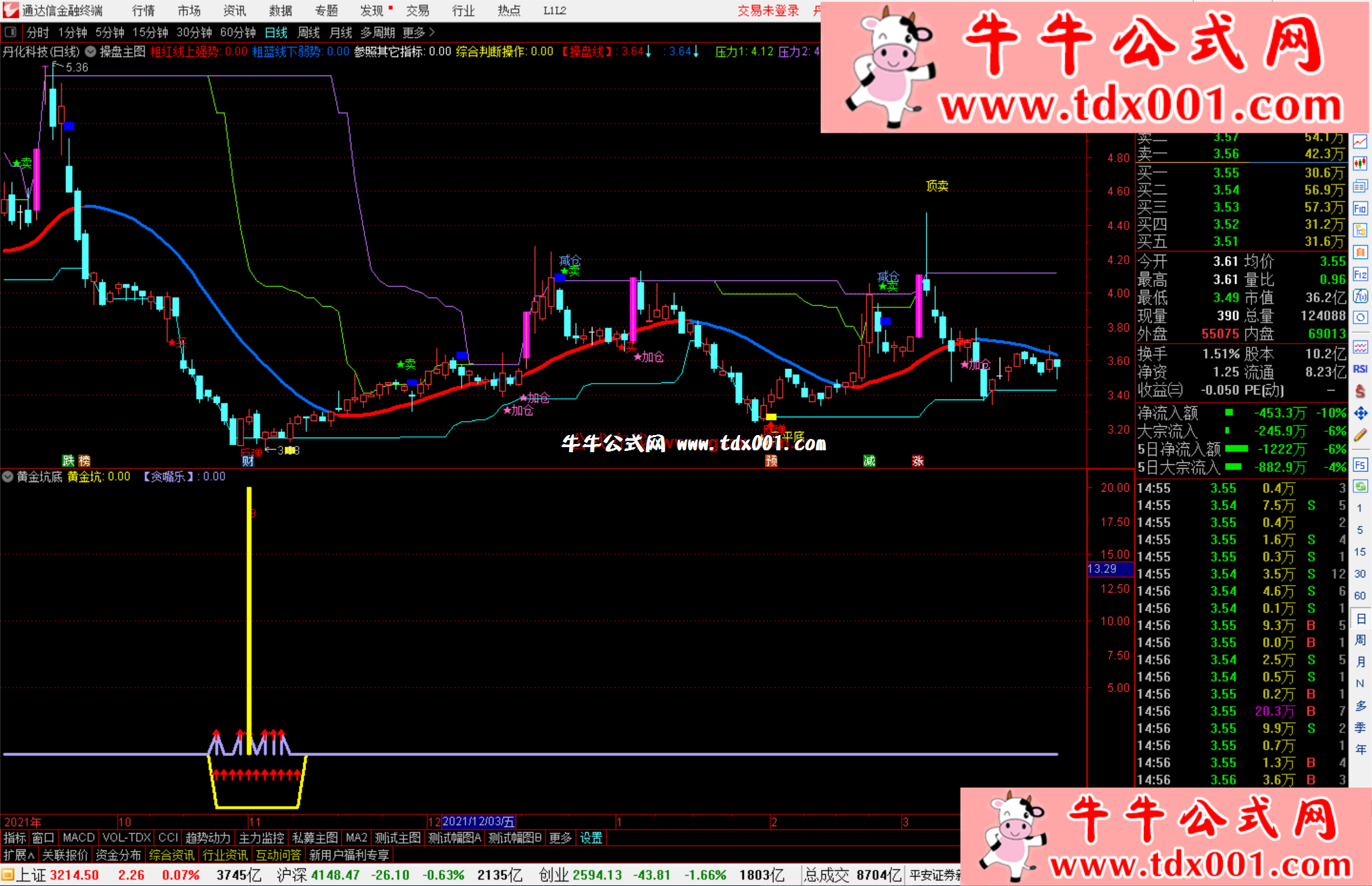This screenshot has width=1372, height=886.
Task: Open the 交易 menu
Action: click(417, 11)
